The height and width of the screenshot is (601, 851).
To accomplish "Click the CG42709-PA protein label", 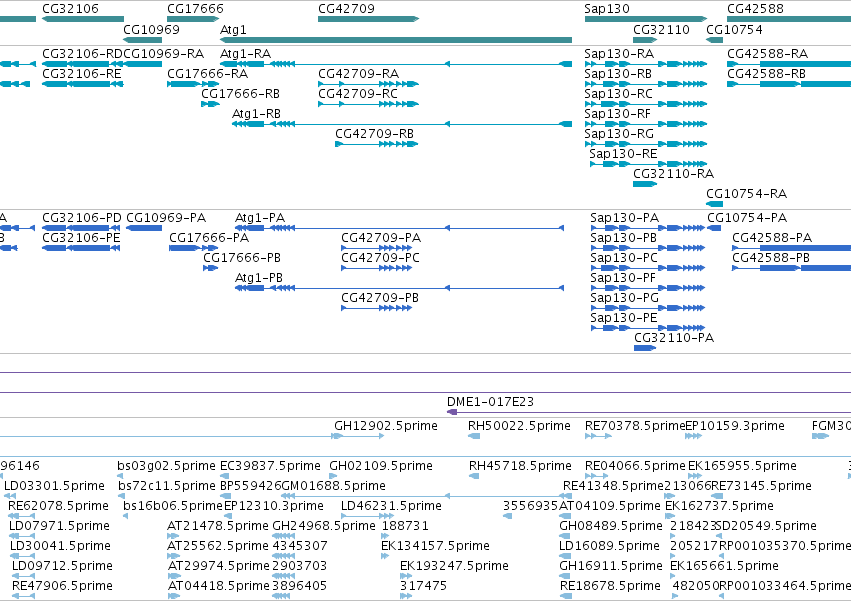I will coord(381,238).
